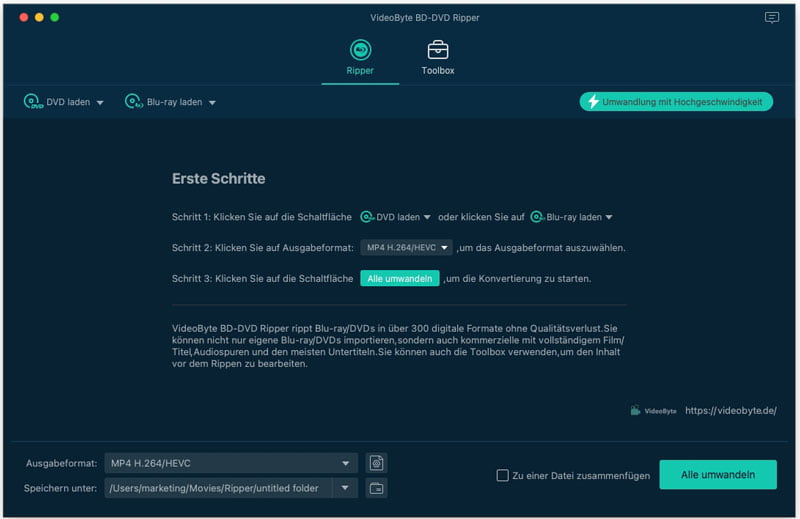Maximize the window with the green button
This screenshot has height=519, width=800.
(x=55, y=17)
